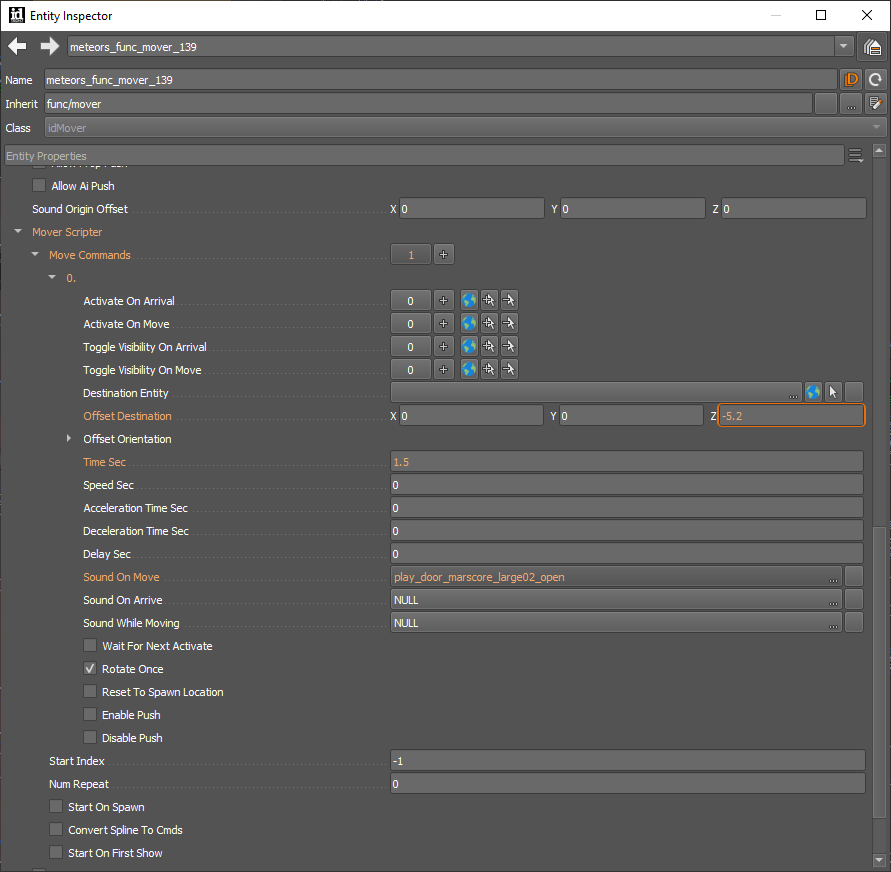Browse Sound On Move with ellipsis button
Image resolution: width=891 pixels, height=872 pixels.
click(833, 577)
